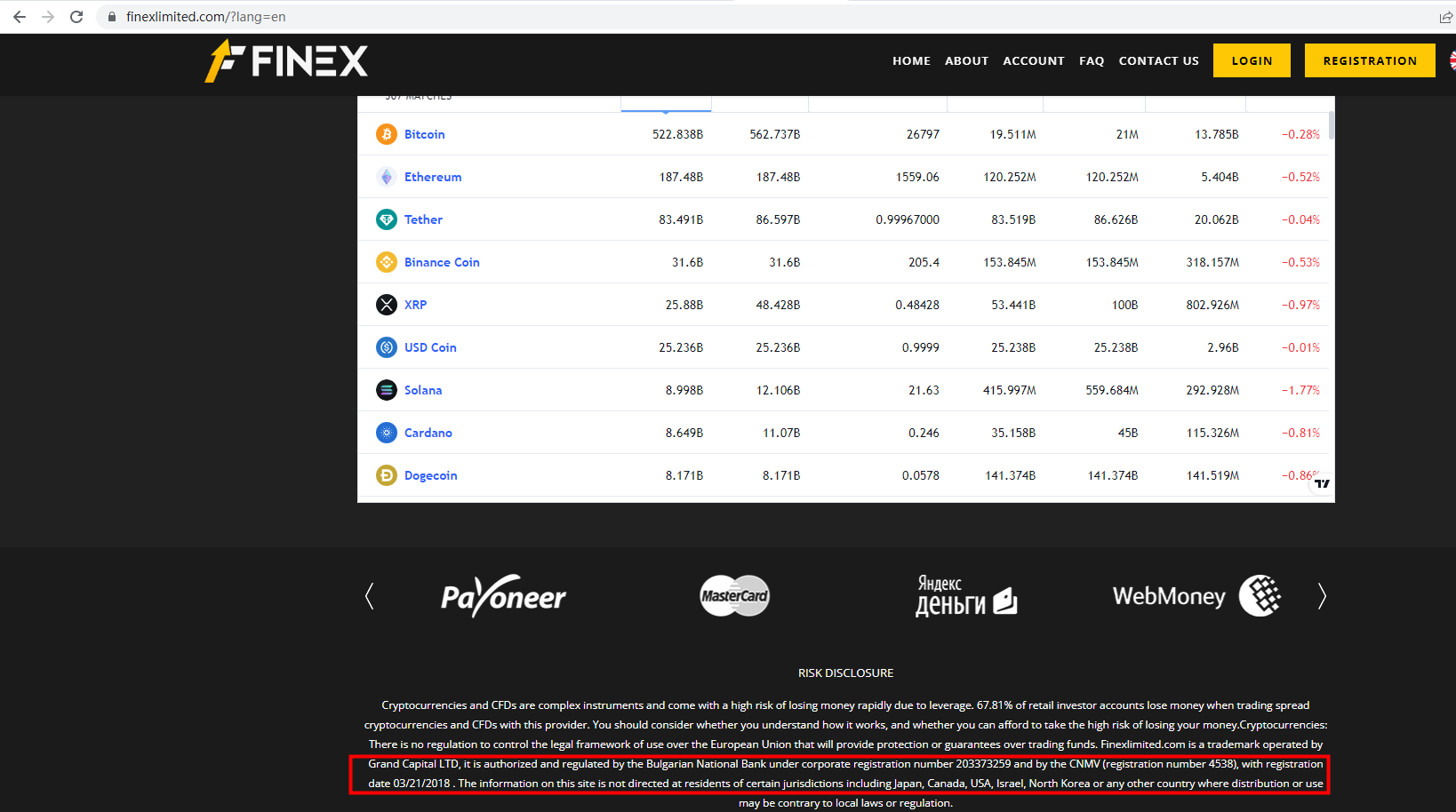Click the Bitcoin coin icon
This screenshot has height=812, width=1456.
pyautogui.click(x=387, y=134)
